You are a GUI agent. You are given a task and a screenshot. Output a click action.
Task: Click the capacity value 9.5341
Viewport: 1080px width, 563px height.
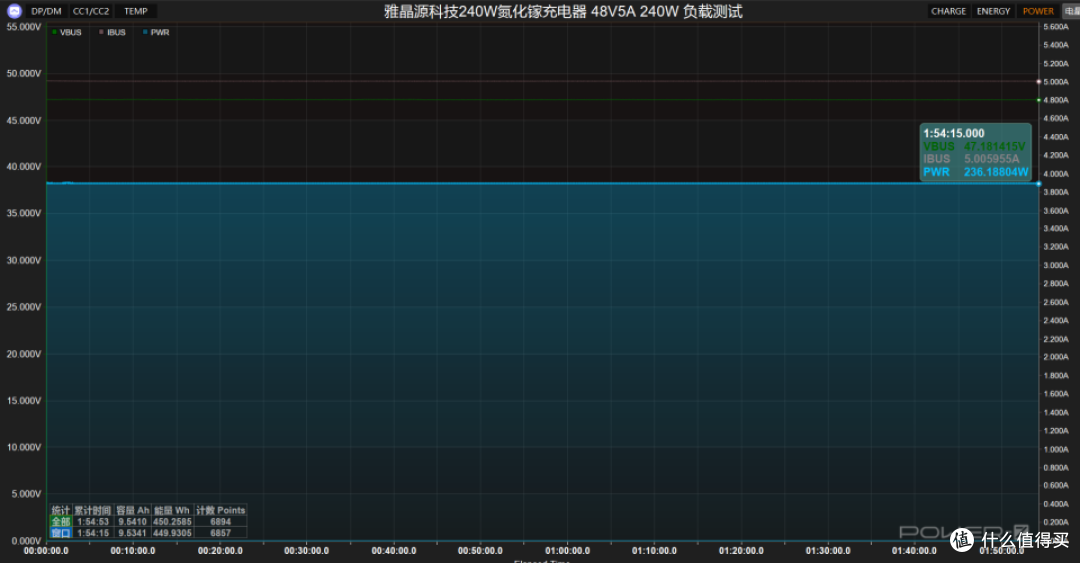click(x=132, y=533)
